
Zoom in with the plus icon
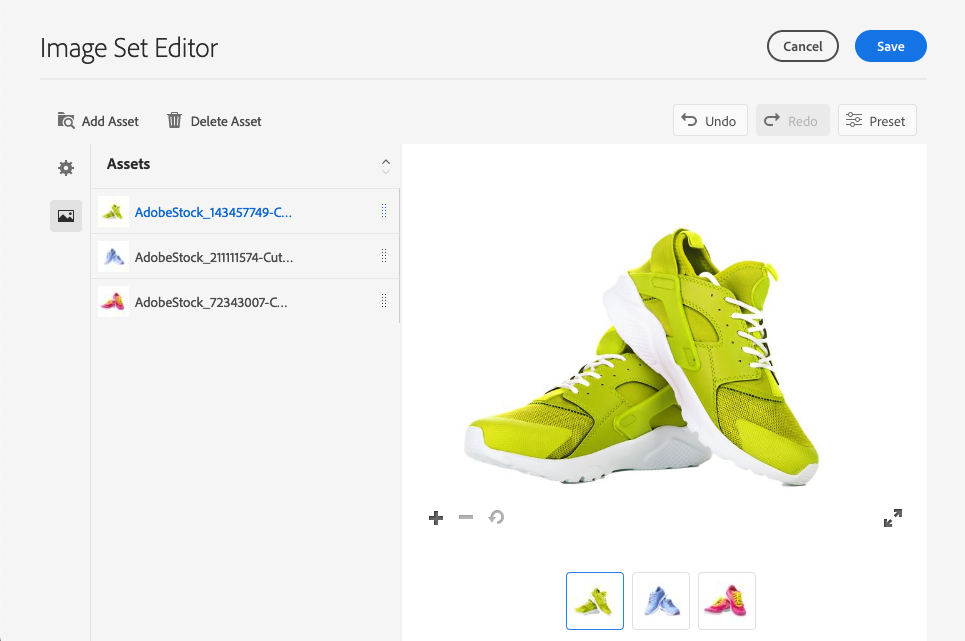[x=436, y=518]
